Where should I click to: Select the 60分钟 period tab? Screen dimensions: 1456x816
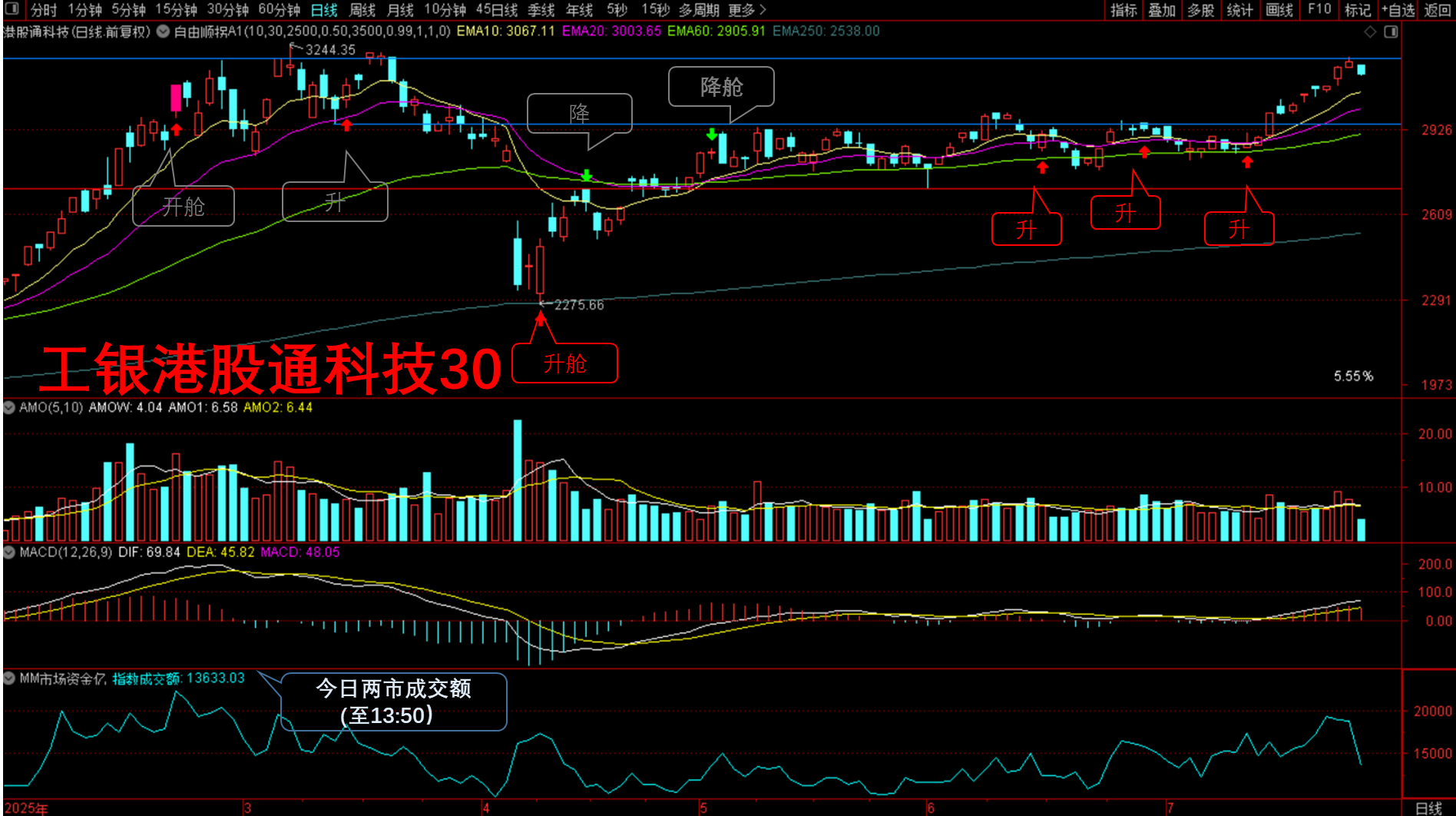click(279, 10)
